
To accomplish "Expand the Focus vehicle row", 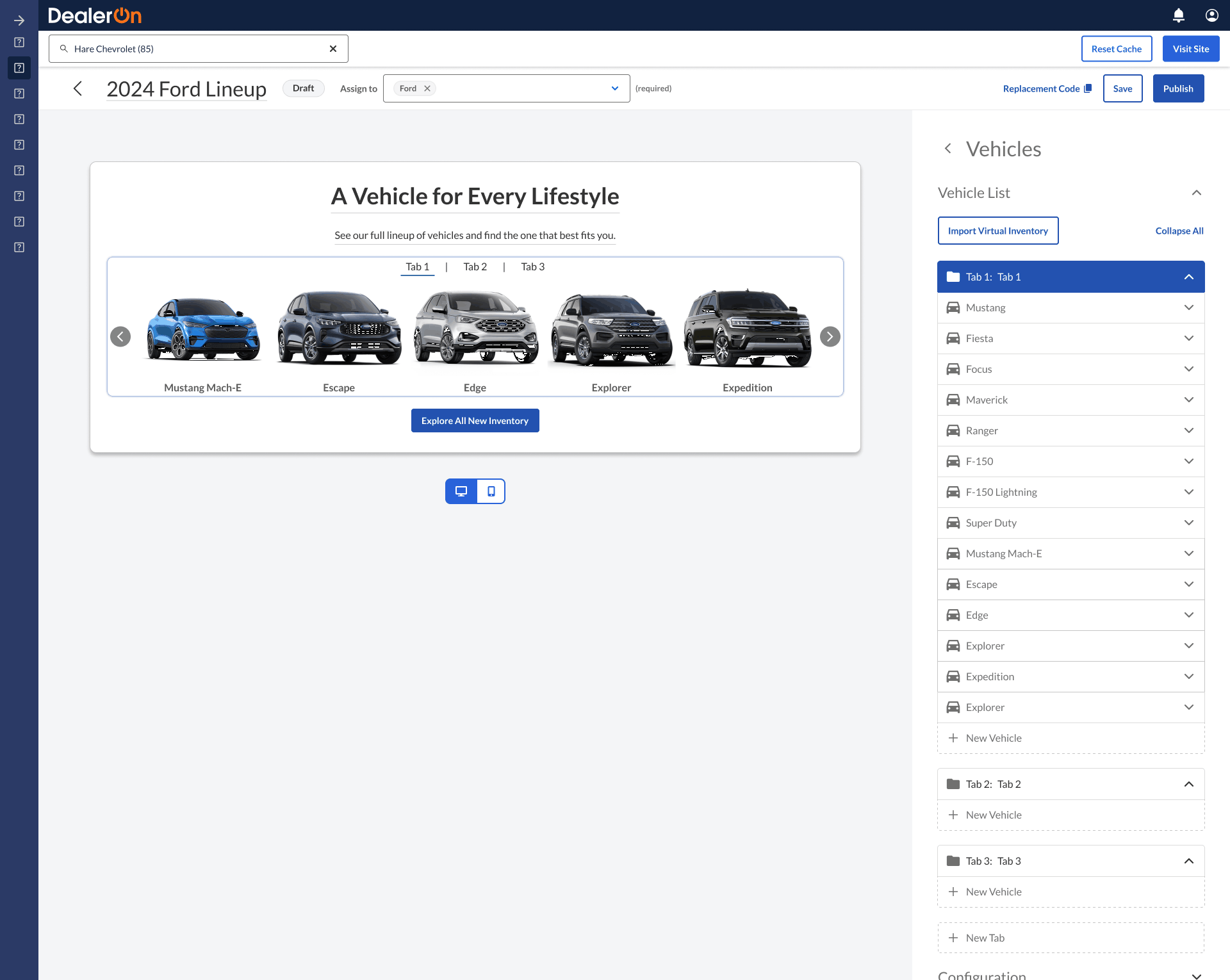I will click(x=1189, y=369).
